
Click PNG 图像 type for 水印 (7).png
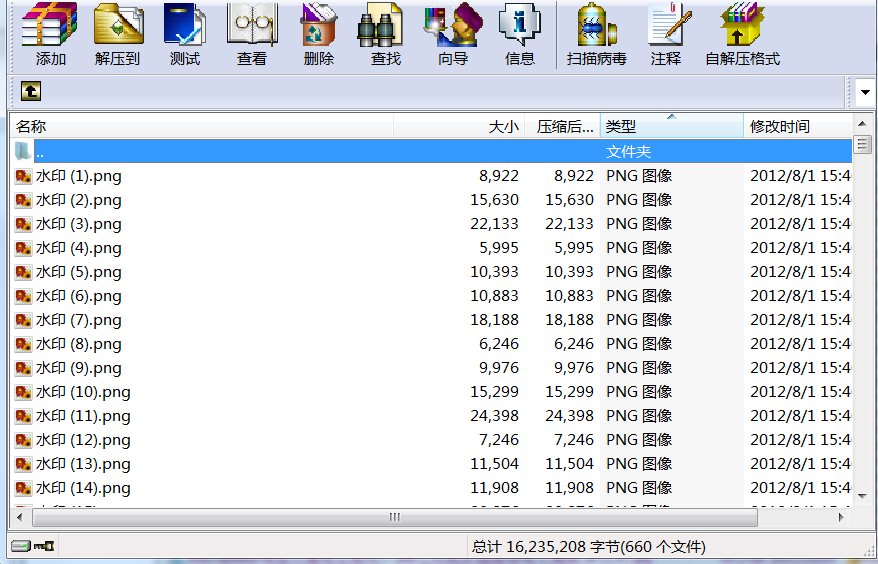[639, 320]
